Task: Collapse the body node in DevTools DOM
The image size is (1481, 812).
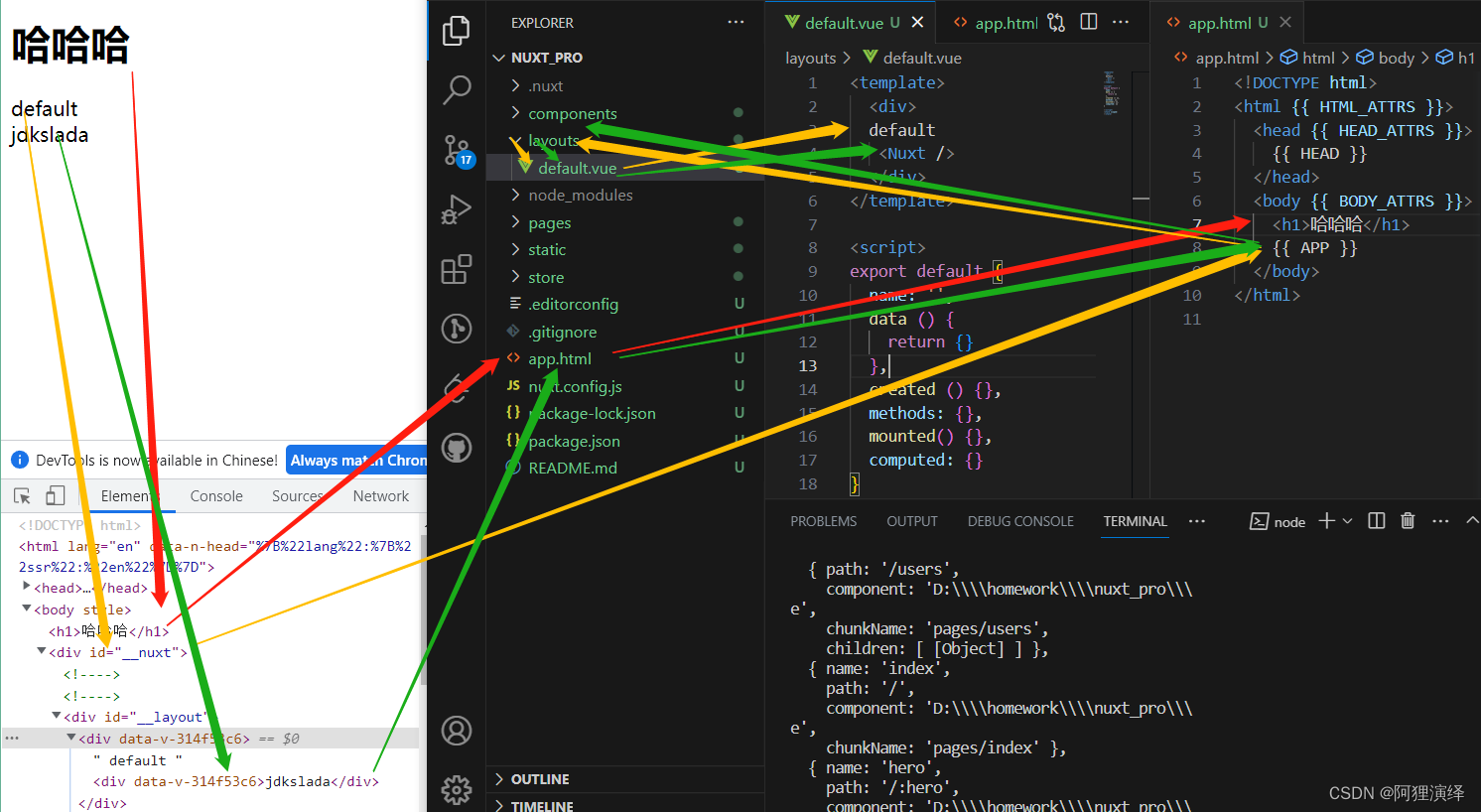Action: (x=27, y=609)
